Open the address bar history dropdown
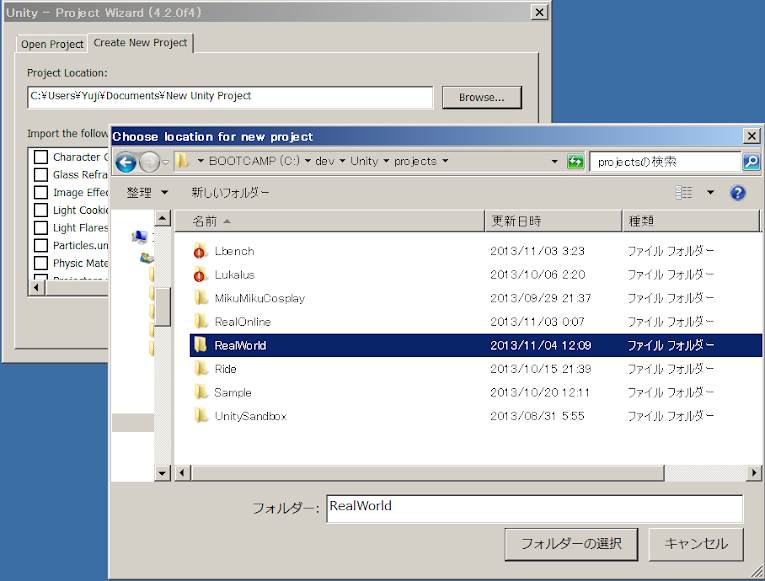Viewport: 765px width, 581px height. click(x=554, y=161)
